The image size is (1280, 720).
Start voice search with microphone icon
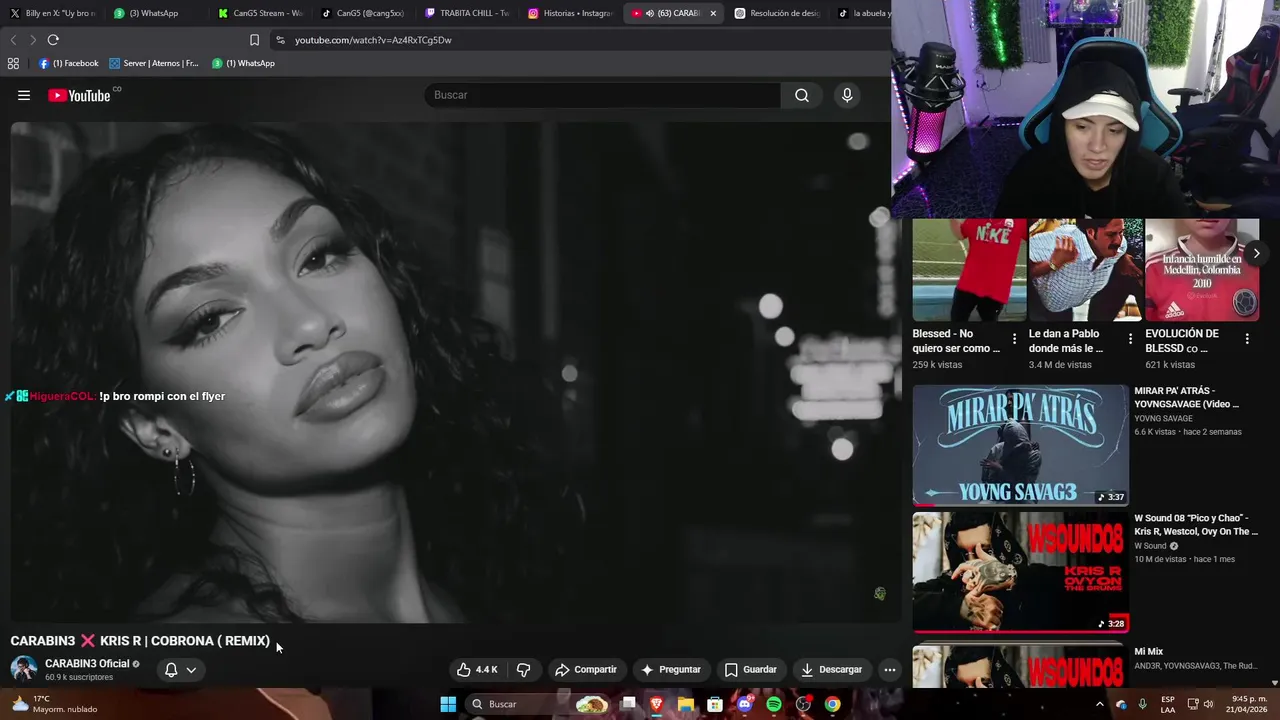847,95
